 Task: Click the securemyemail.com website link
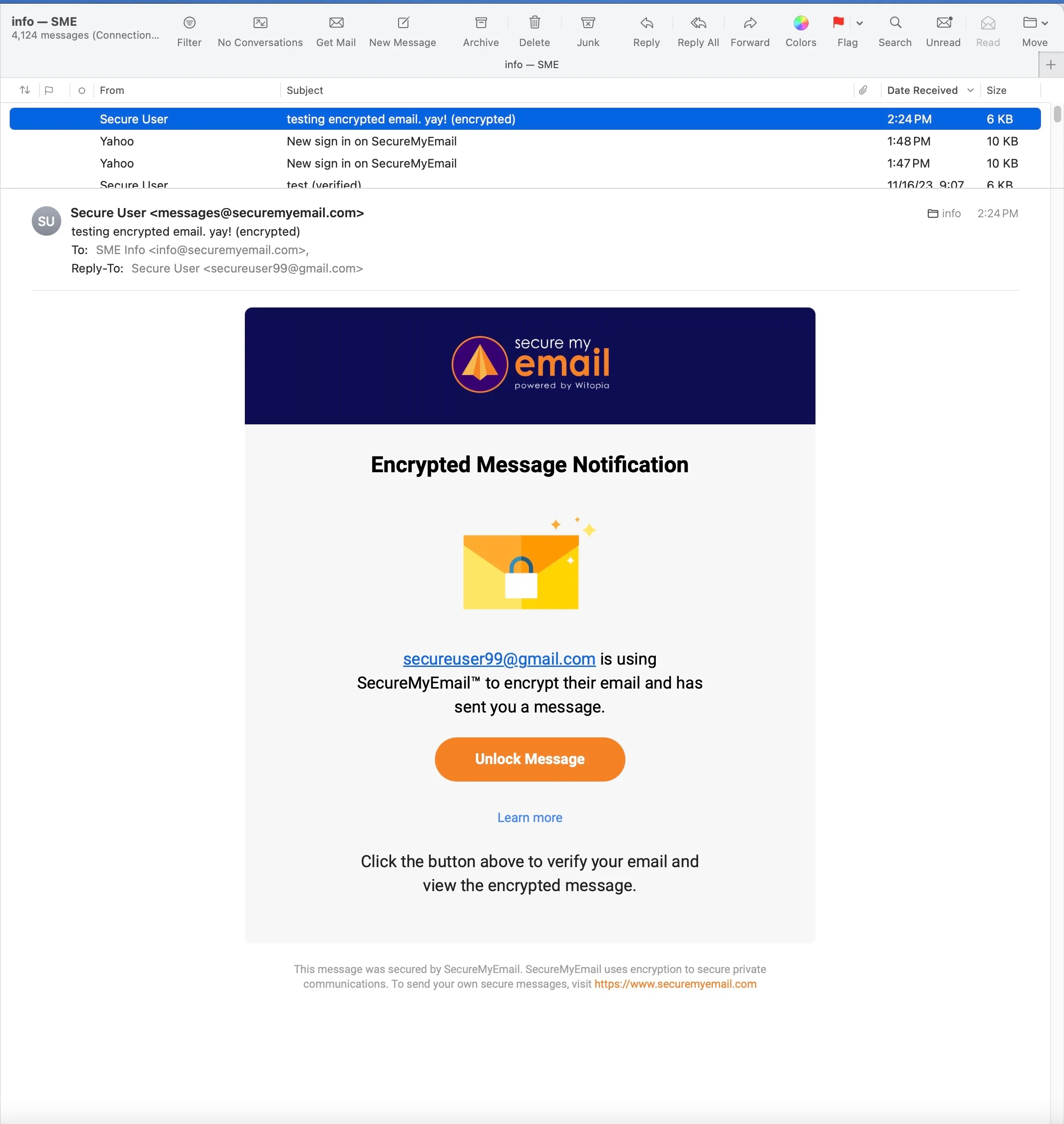675,983
